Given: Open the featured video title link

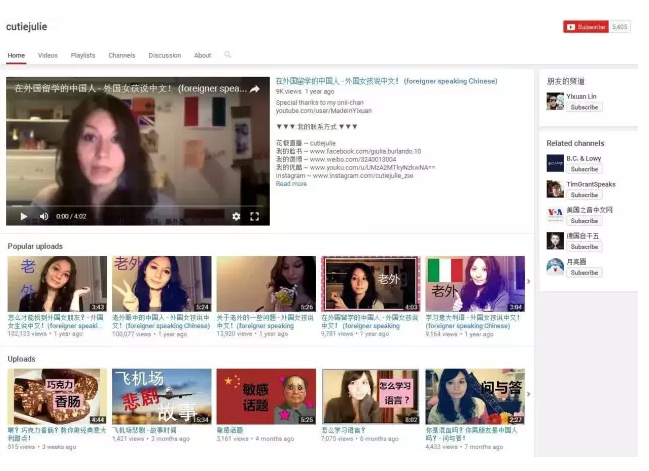Looking at the screenshot, I should 386,80.
